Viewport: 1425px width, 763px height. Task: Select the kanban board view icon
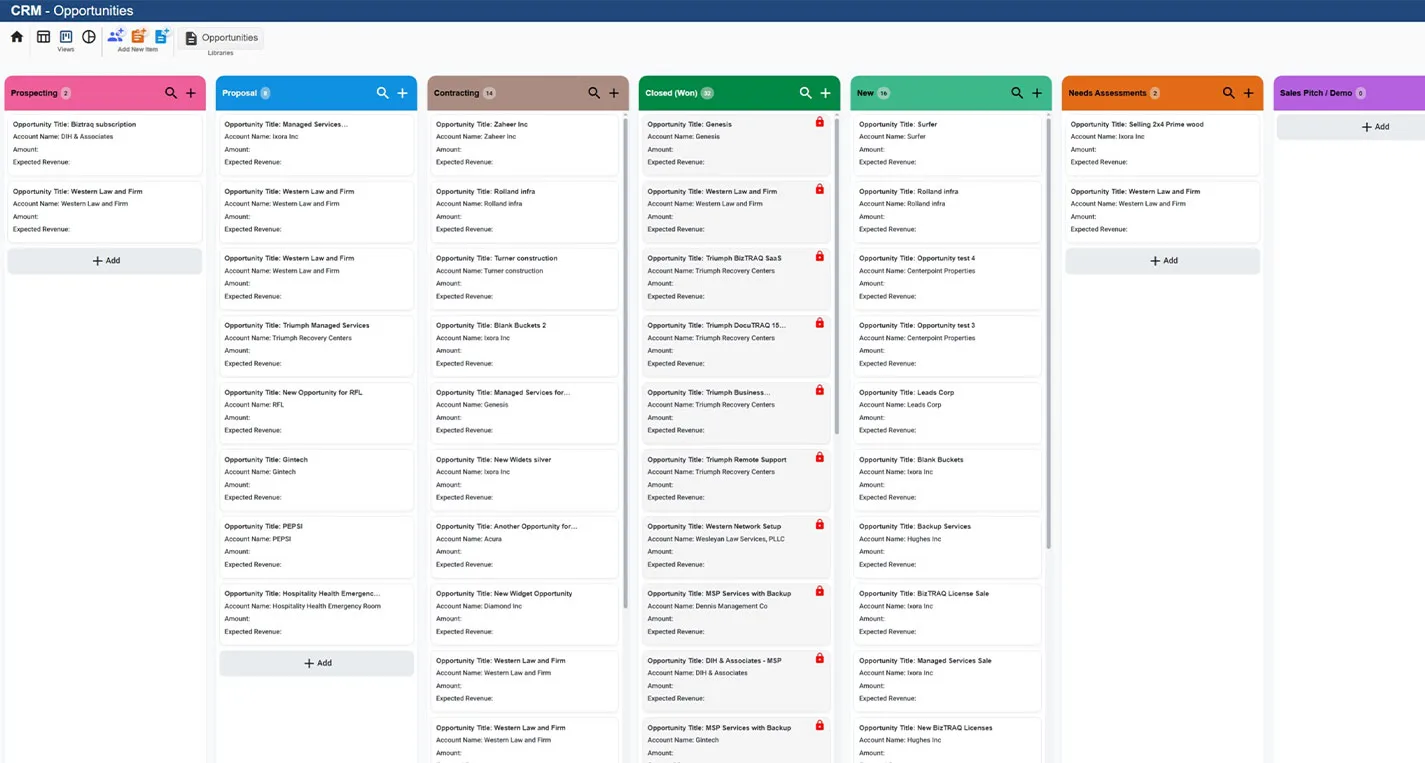coord(66,37)
